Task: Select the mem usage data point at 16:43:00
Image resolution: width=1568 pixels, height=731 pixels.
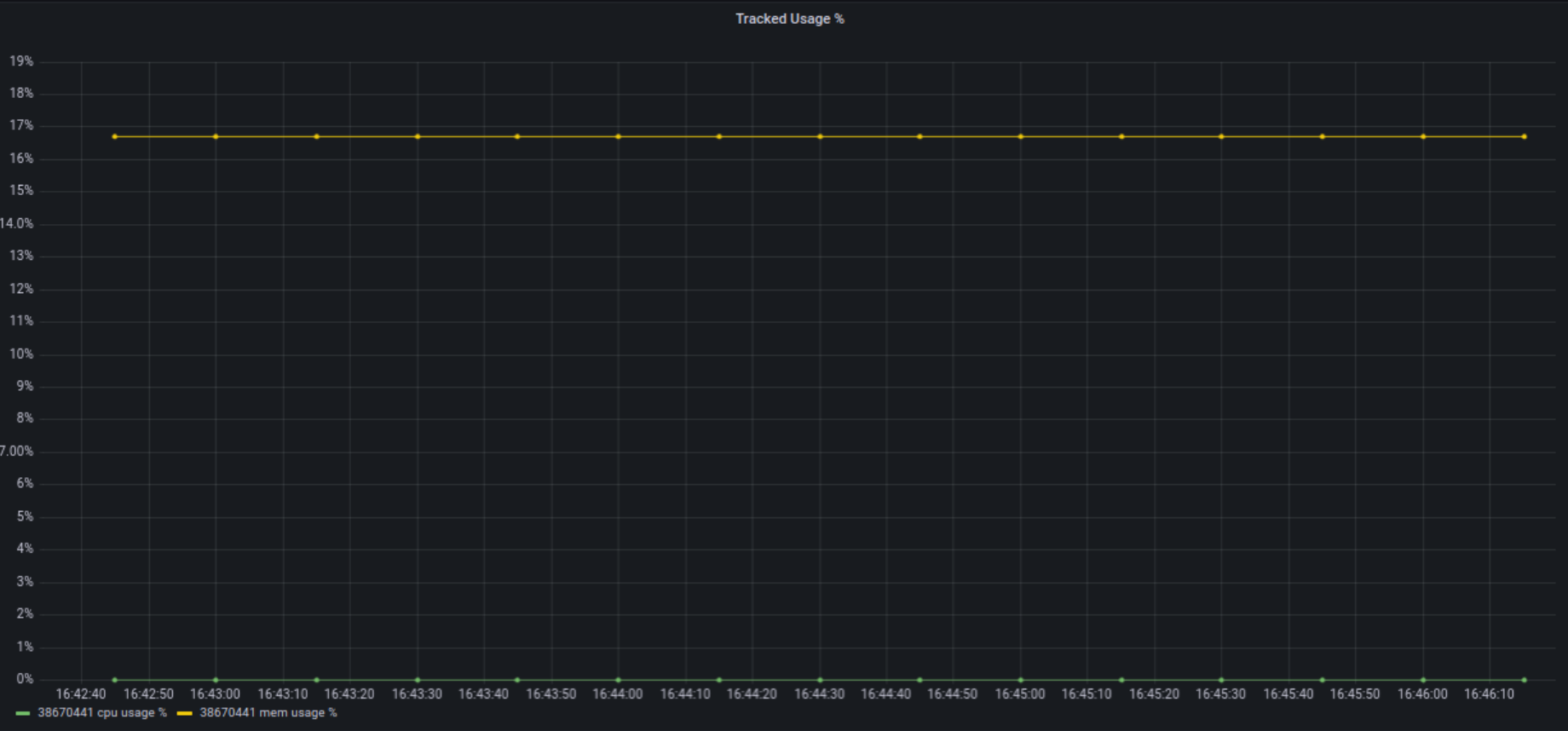Action: pyautogui.click(x=216, y=136)
